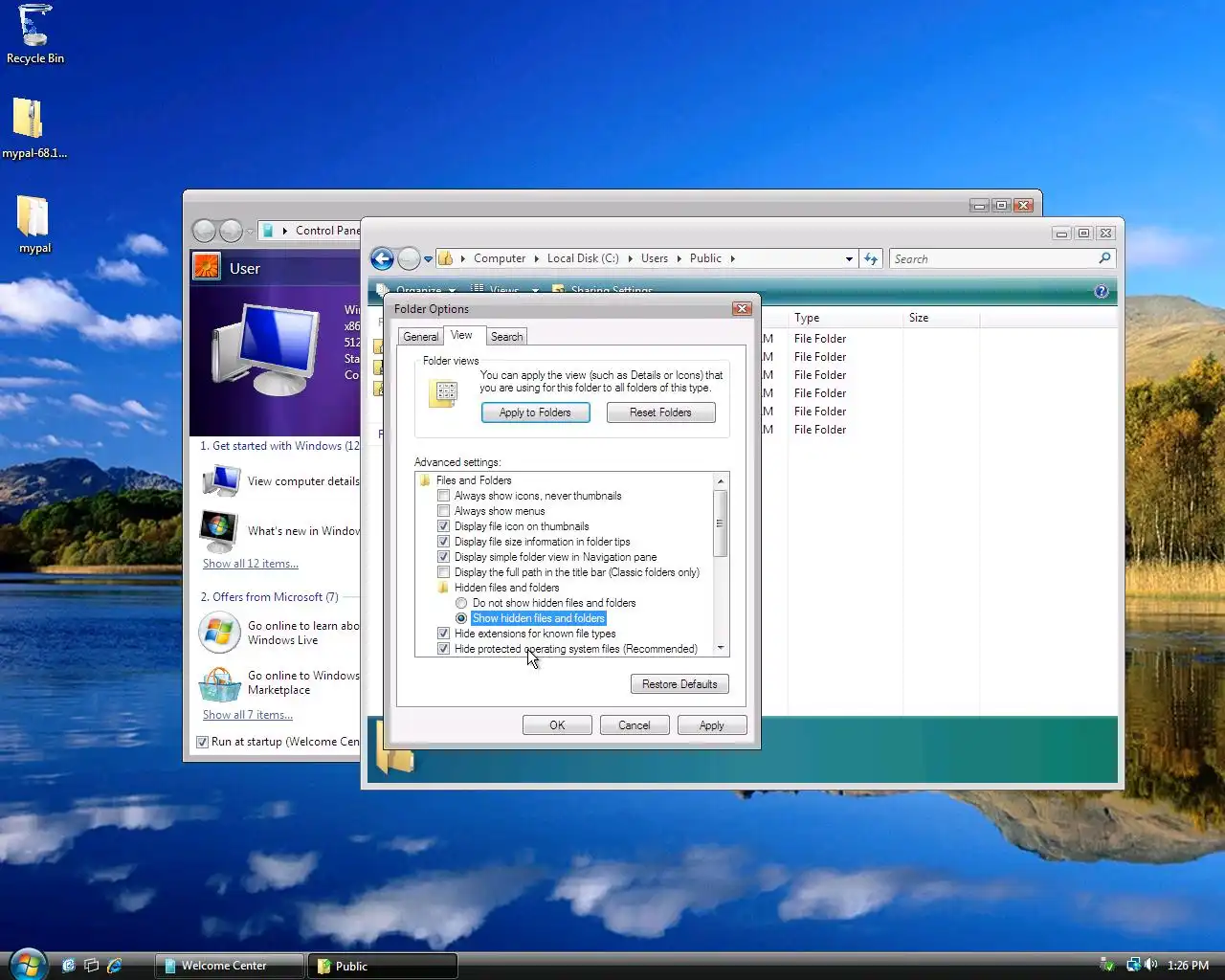Screen dimensions: 1225x980
Task: Click the Public taskbar button
Action: pyautogui.click(x=383, y=966)
